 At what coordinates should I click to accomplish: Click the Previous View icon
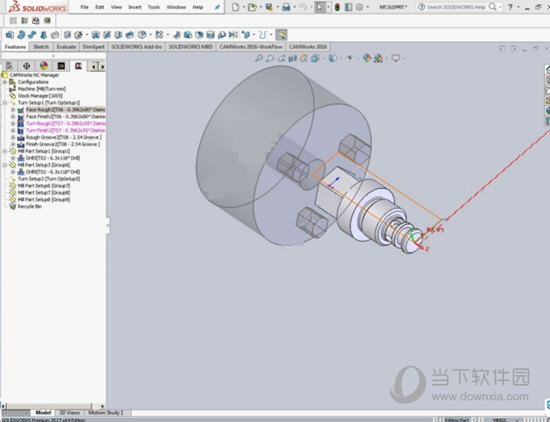coord(281,58)
